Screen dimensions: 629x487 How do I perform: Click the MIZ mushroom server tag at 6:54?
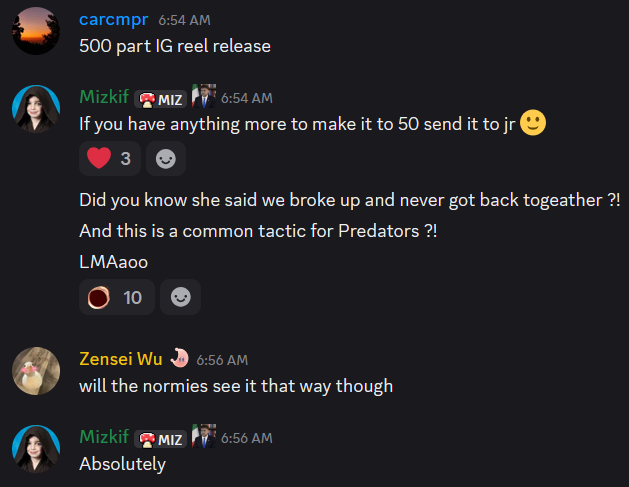(161, 99)
